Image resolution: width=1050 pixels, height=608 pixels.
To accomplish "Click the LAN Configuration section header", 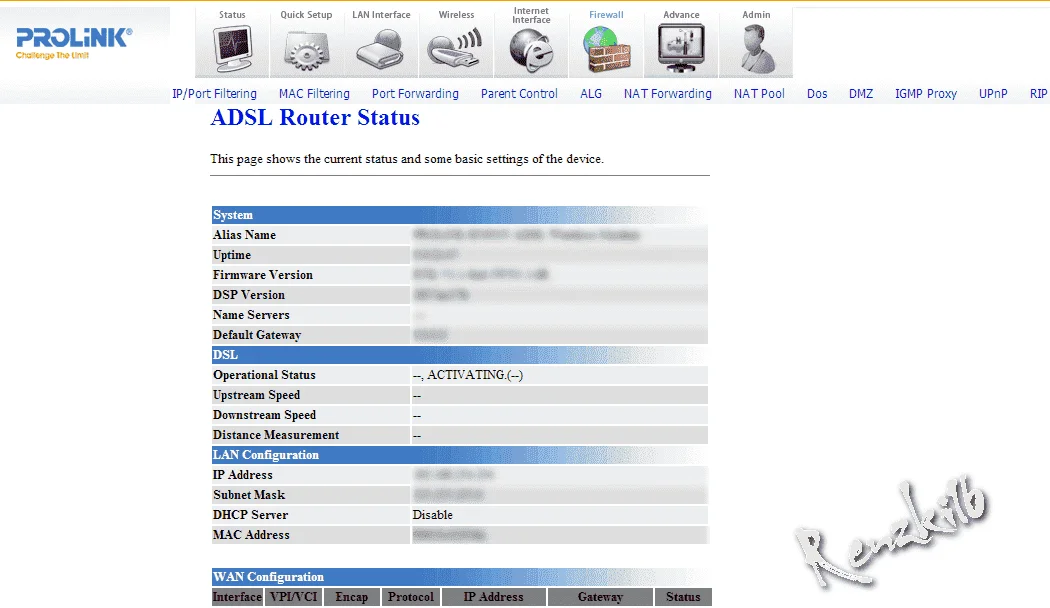I will pyautogui.click(x=459, y=455).
